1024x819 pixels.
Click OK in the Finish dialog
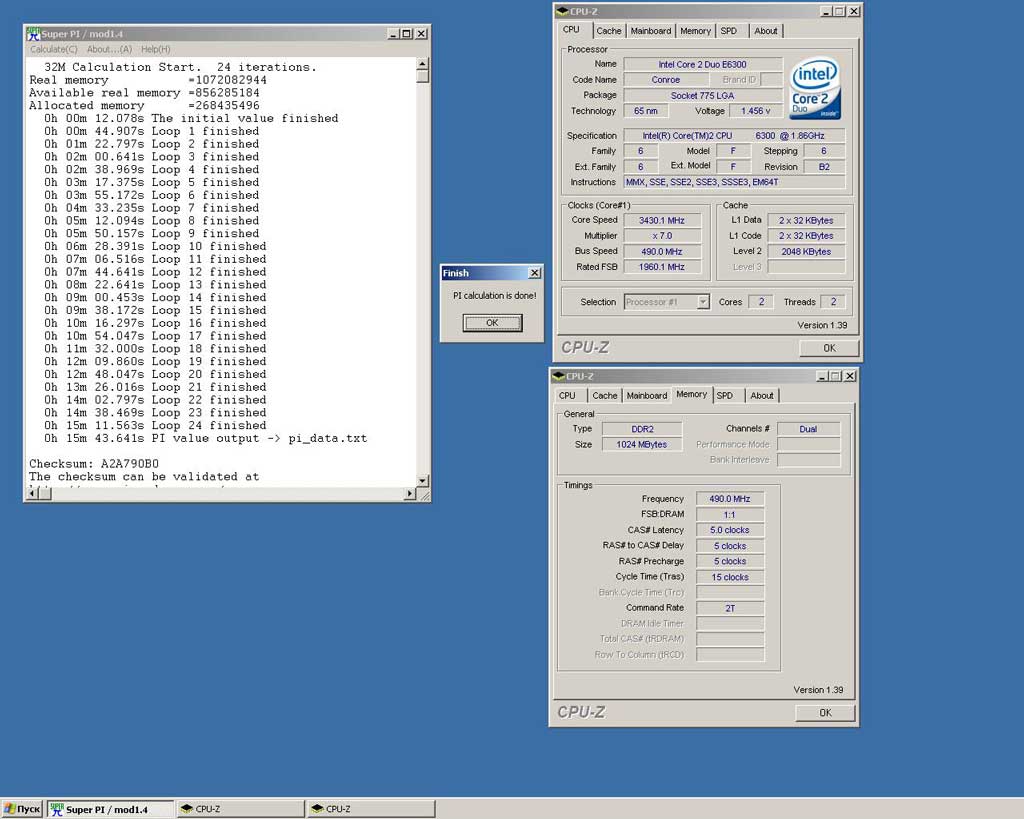coord(492,323)
